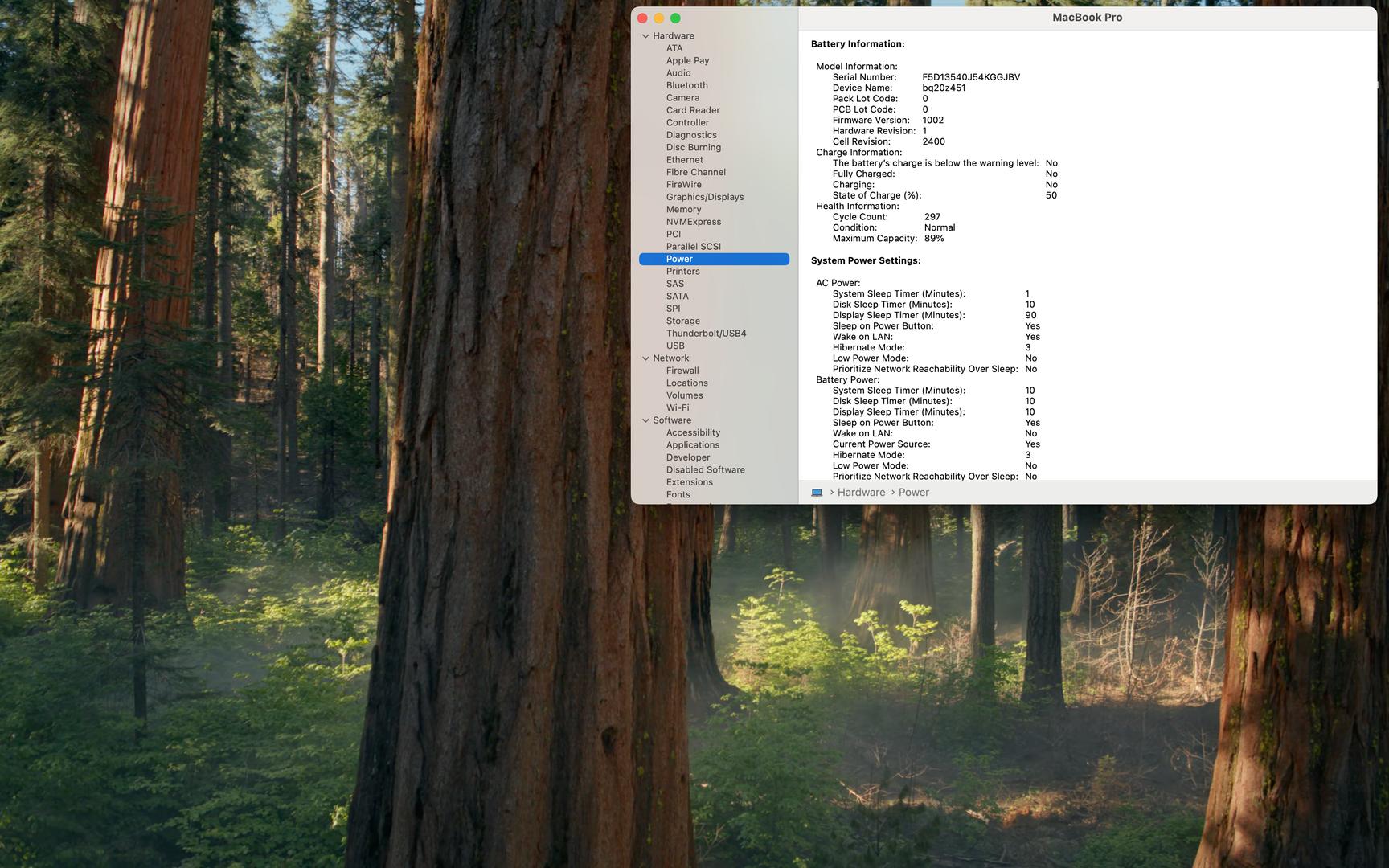Select Storage in the sidebar
Image resolution: width=1389 pixels, height=868 pixels.
coord(682,321)
